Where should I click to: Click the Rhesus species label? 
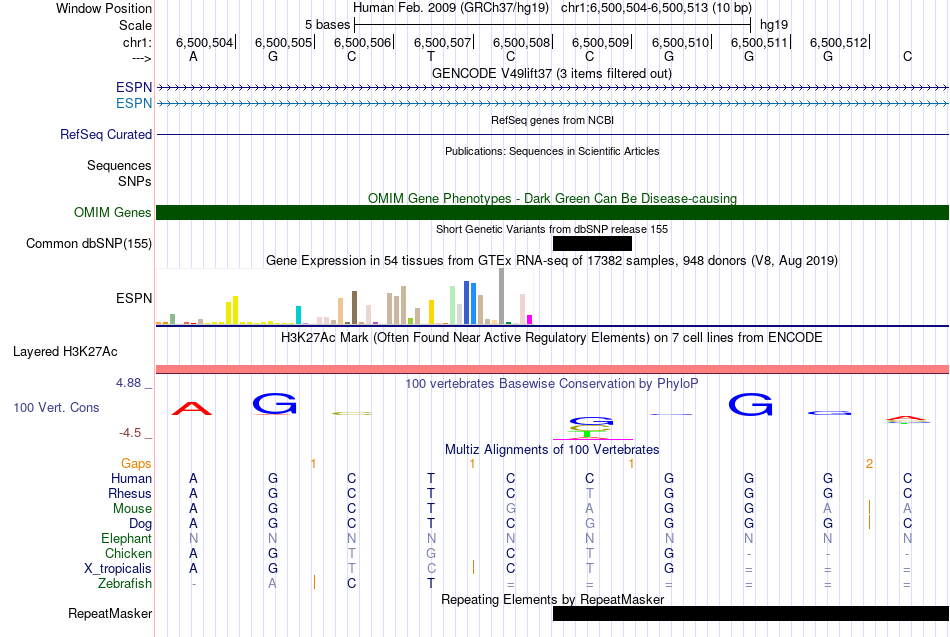click(x=130, y=494)
